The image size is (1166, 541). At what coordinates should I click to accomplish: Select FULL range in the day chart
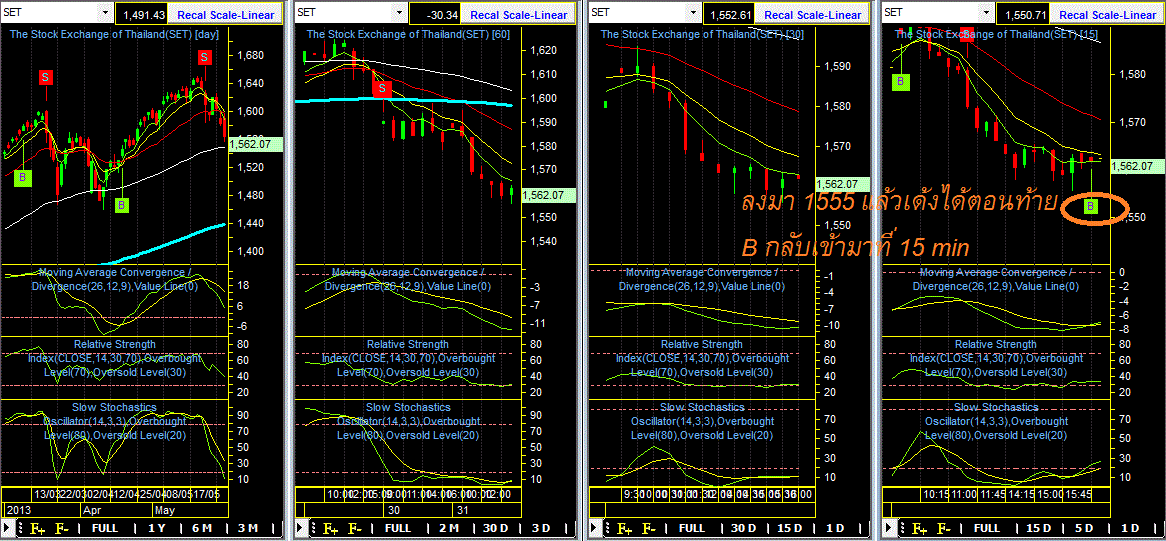coord(104,528)
